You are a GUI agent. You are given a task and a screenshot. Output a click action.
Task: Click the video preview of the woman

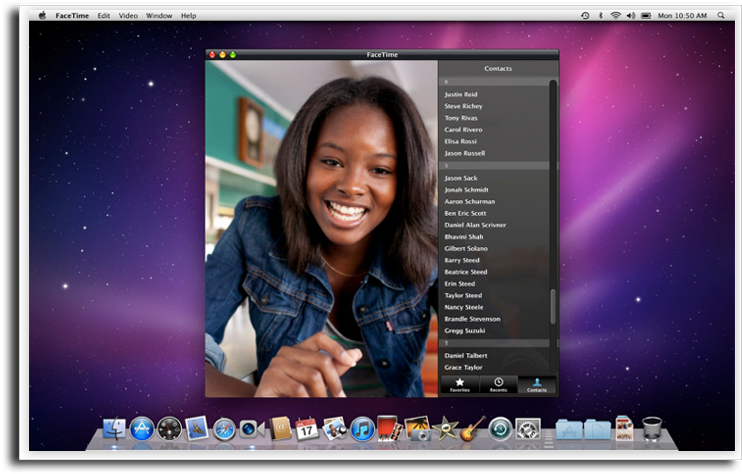pyautogui.click(x=321, y=228)
